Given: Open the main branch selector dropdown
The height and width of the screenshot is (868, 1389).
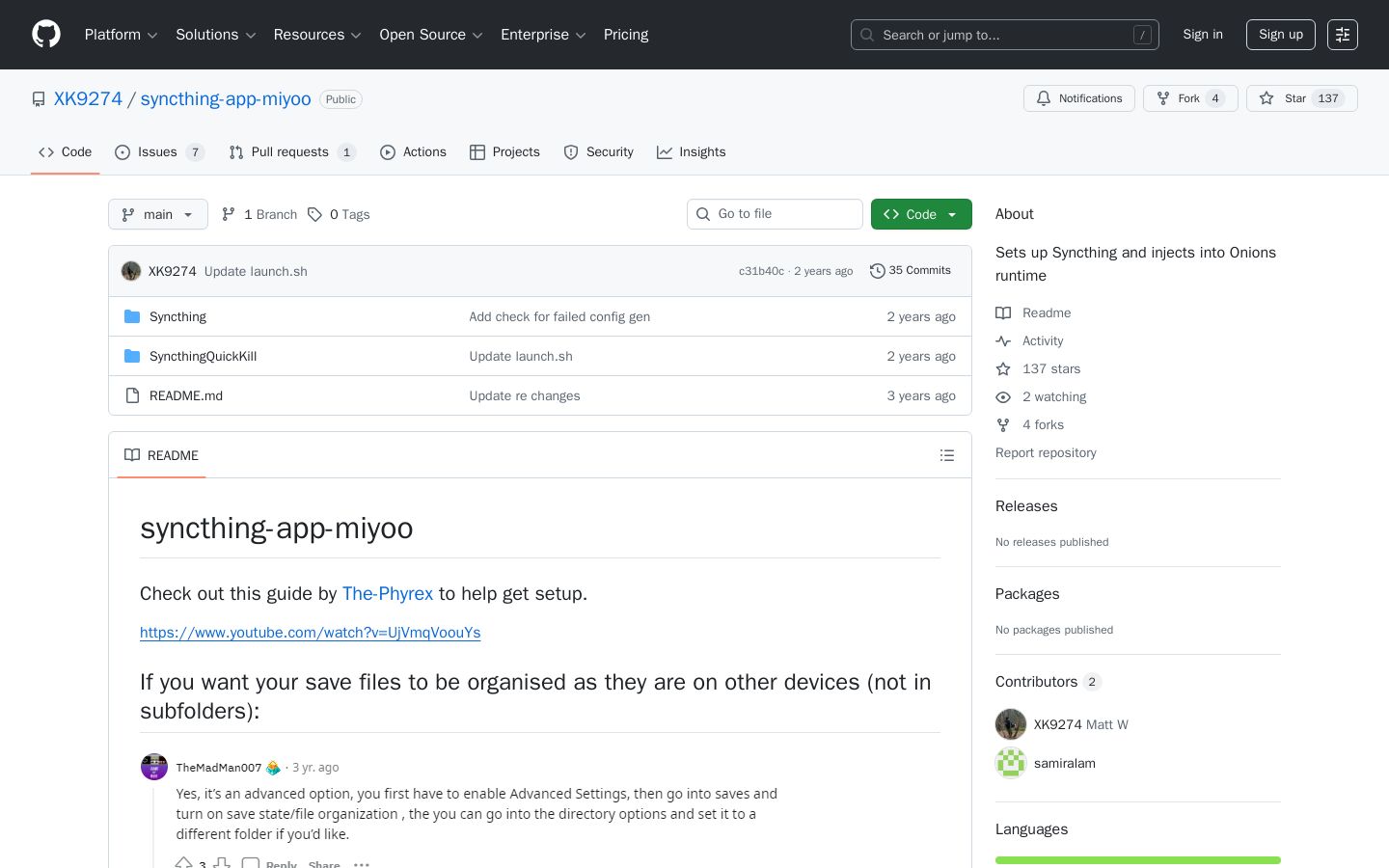Looking at the screenshot, I should click(158, 214).
